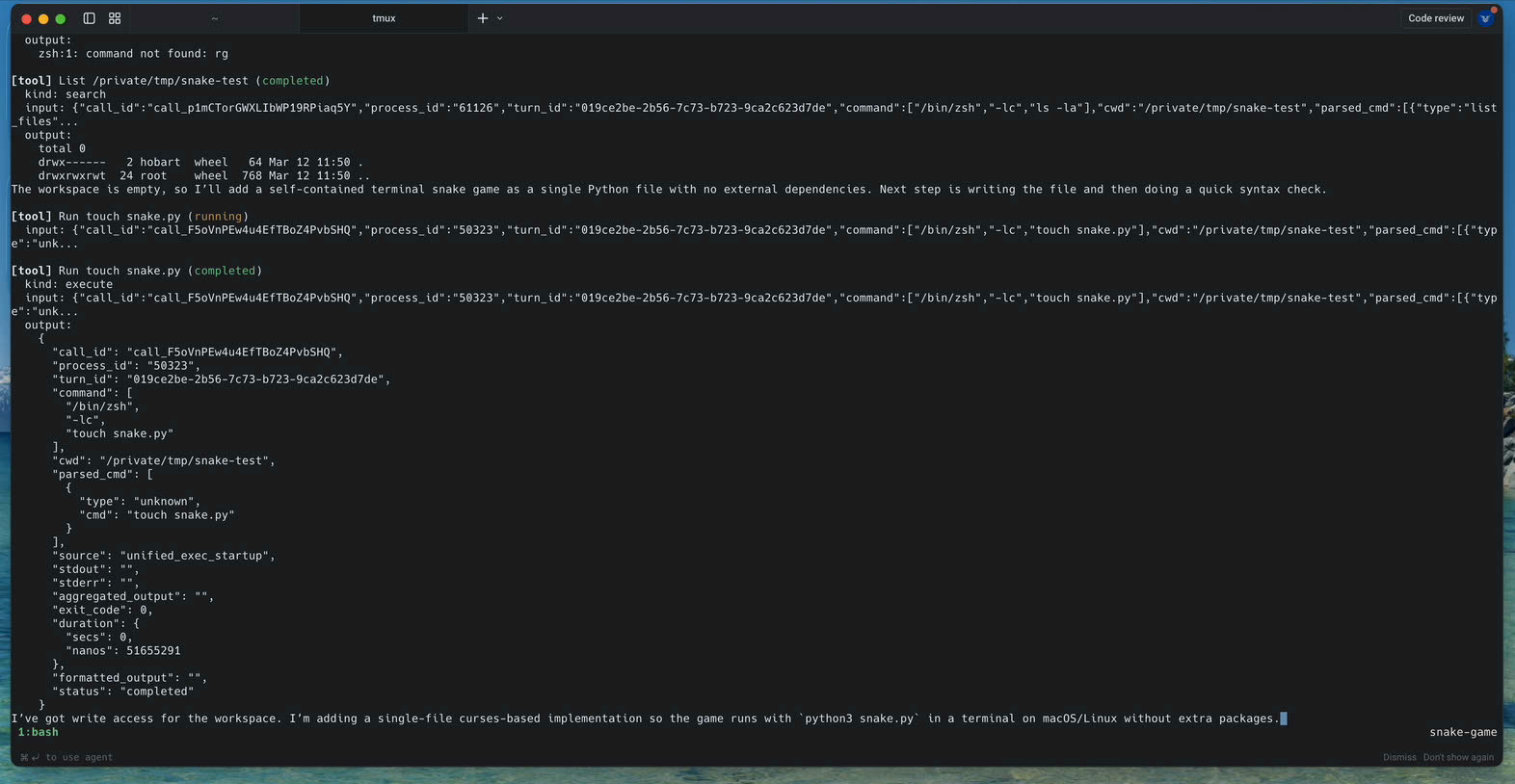Click the indented '"/bin/zsh",' JSON line

102,406
